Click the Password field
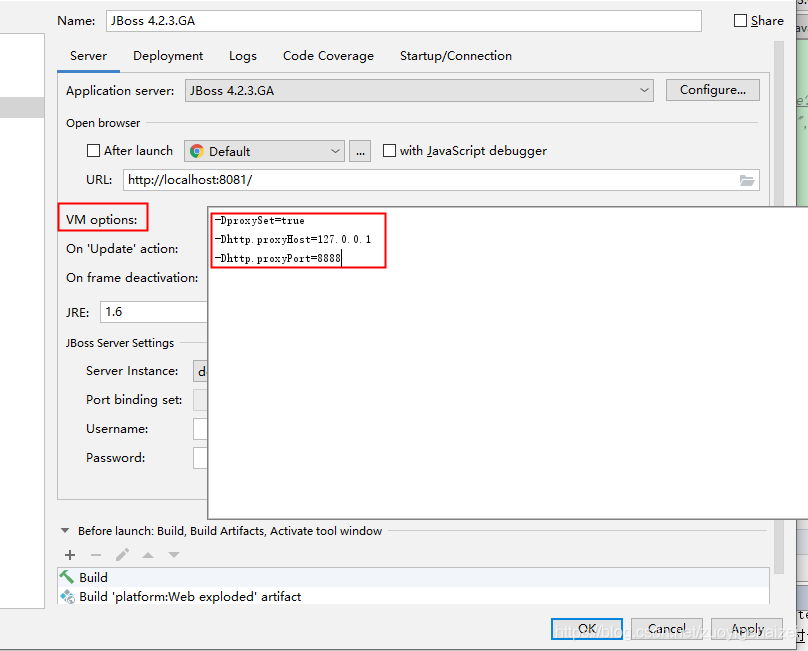Image resolution: width=808 pixels, height=651 pixels. tap(200, 458)
